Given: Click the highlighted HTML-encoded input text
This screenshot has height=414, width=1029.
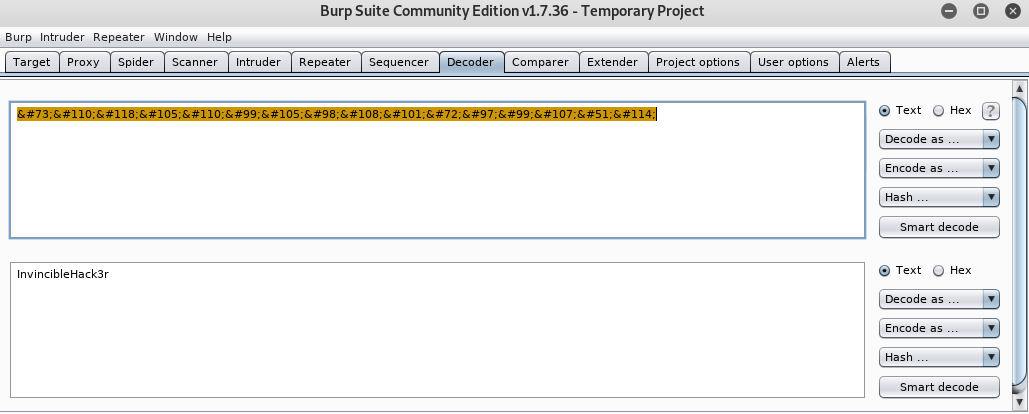Looking at the screenshot, I should tap(337, 115).
